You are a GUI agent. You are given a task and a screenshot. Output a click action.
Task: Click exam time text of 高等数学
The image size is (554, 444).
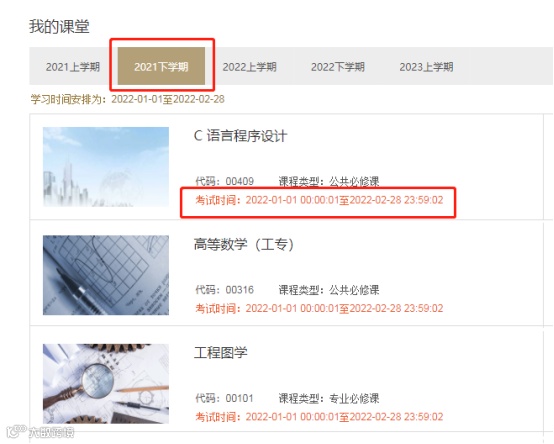319,308
